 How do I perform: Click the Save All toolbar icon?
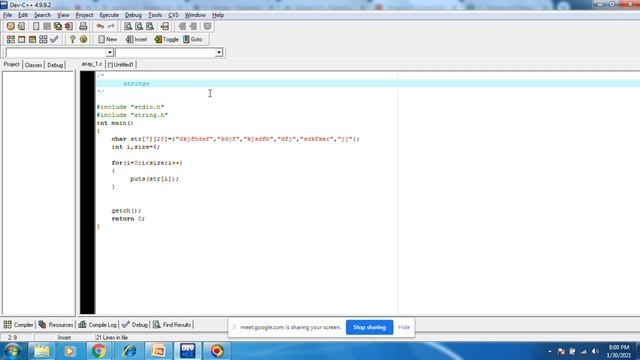[x=58, y=26]
